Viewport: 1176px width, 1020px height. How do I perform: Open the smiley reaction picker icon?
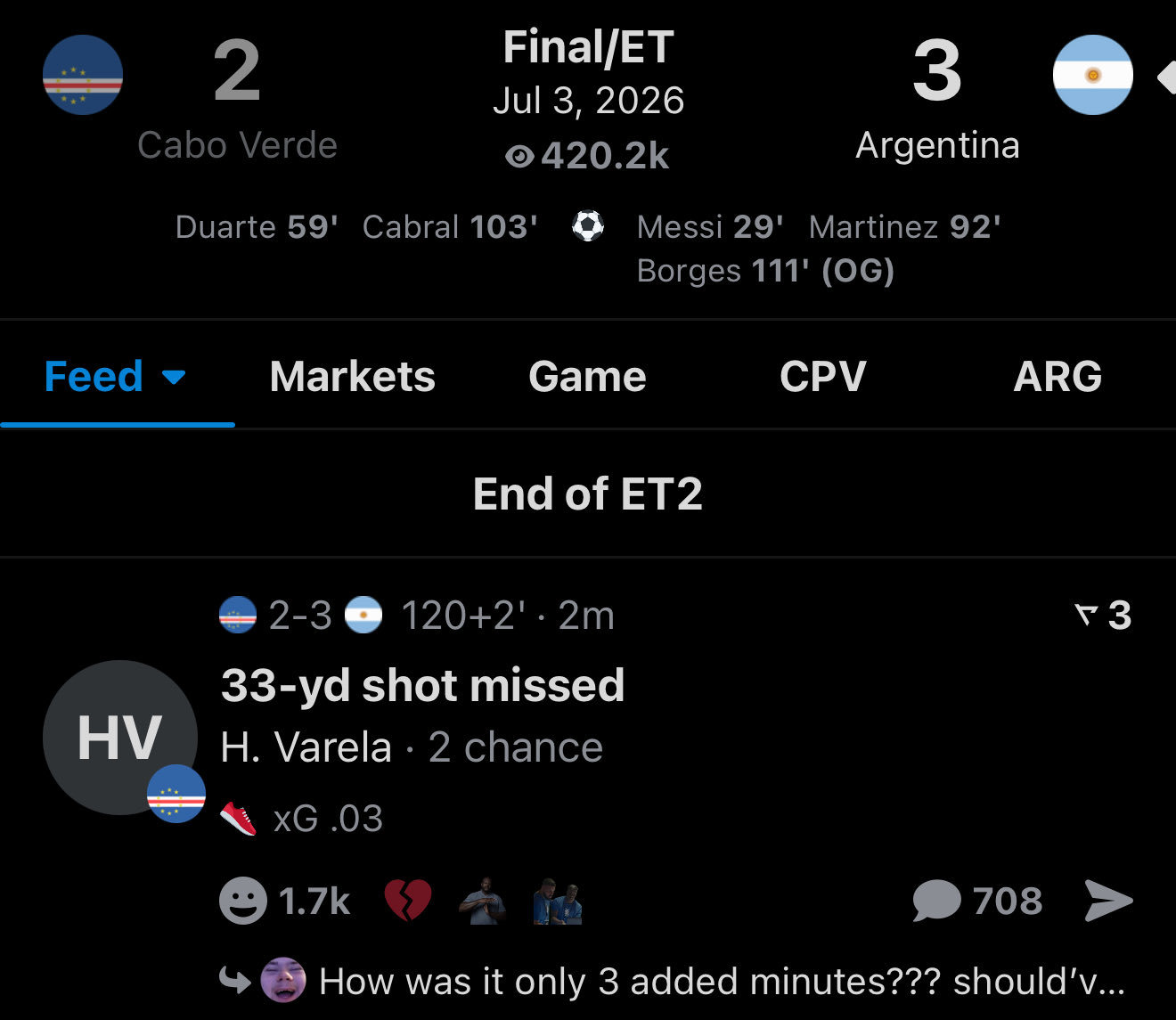[242, 901]
